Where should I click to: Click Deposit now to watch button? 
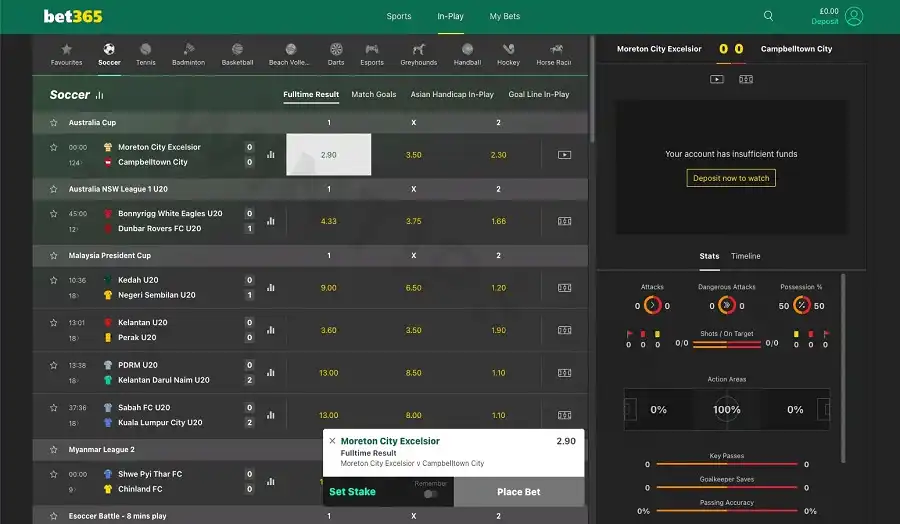pyautogui.click(x=731, y=178)
